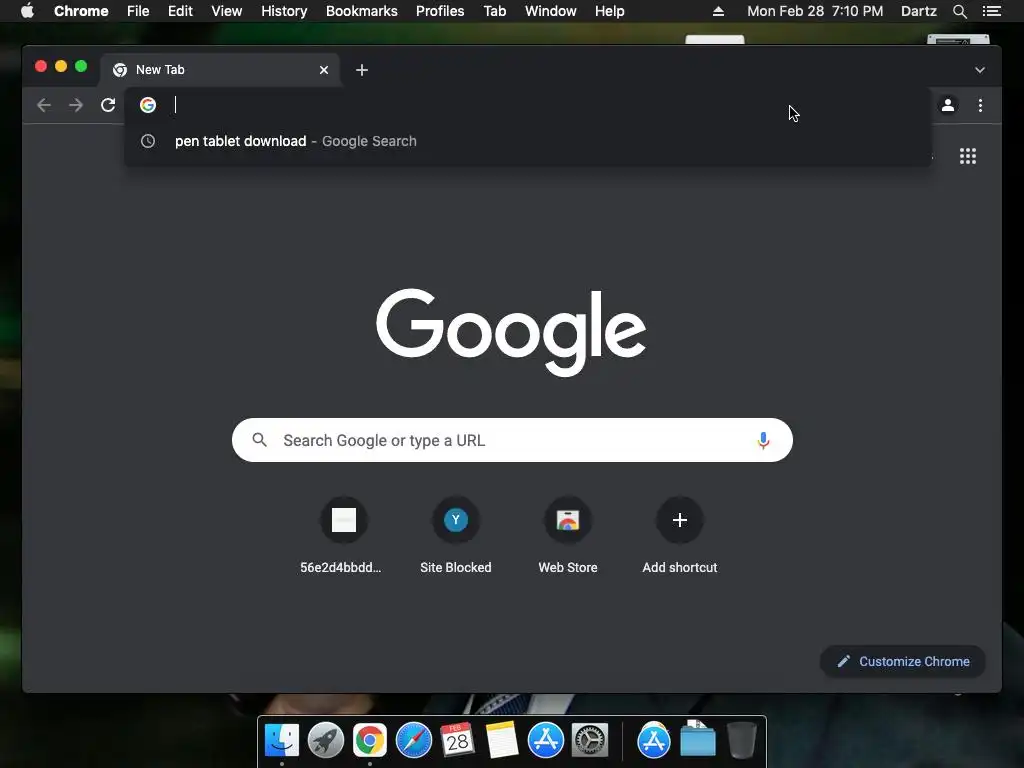Click the Google icon in address bar

(x=148, y=104)
